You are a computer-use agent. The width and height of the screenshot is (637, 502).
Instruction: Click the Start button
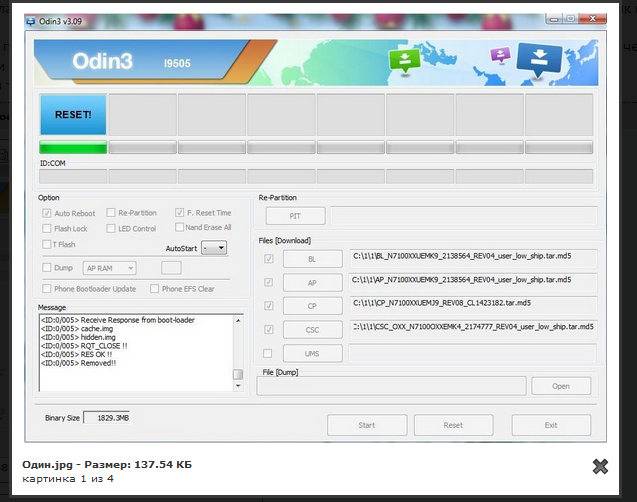pos(367,425)
